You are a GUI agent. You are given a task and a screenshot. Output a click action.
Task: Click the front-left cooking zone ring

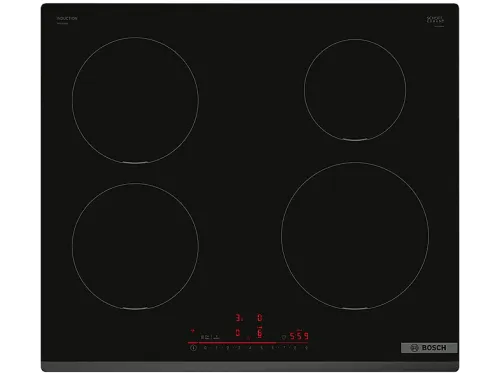click(x=135, y=246)
